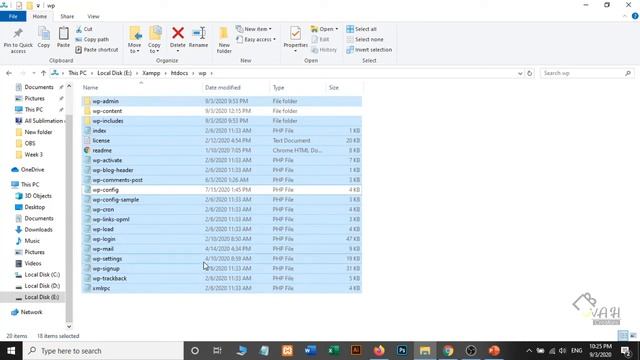Click the taskbar Type here to search box
The height and width of the screenshot is (360, 640).
pyautogui.click(x=103, y=351)
